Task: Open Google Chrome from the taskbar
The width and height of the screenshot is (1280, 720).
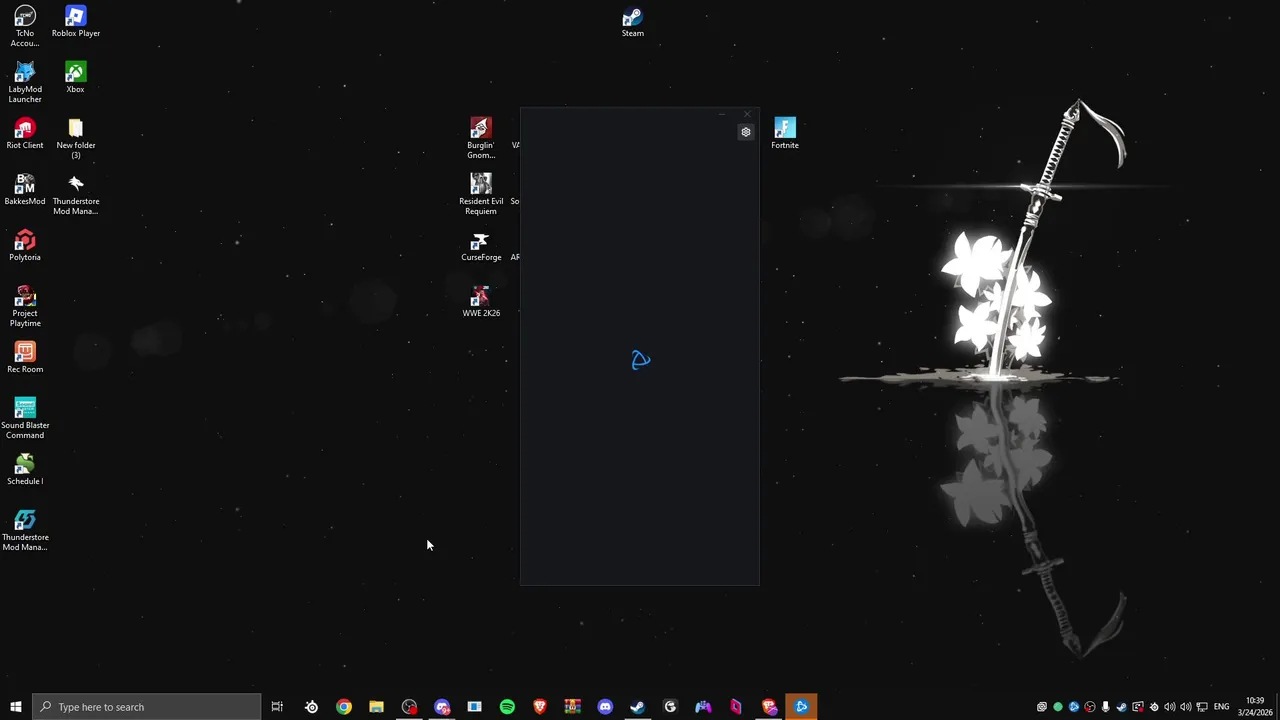Action: [x=344, y=707]
